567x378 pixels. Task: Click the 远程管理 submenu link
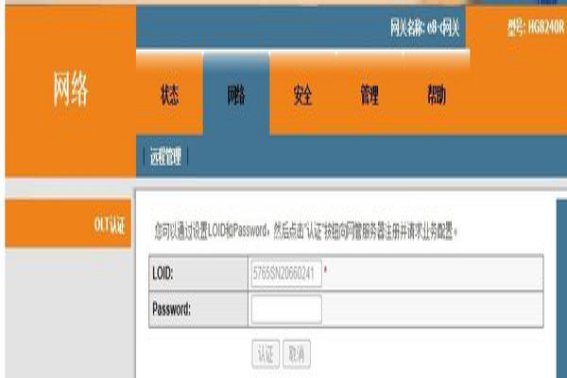[166, 156]
